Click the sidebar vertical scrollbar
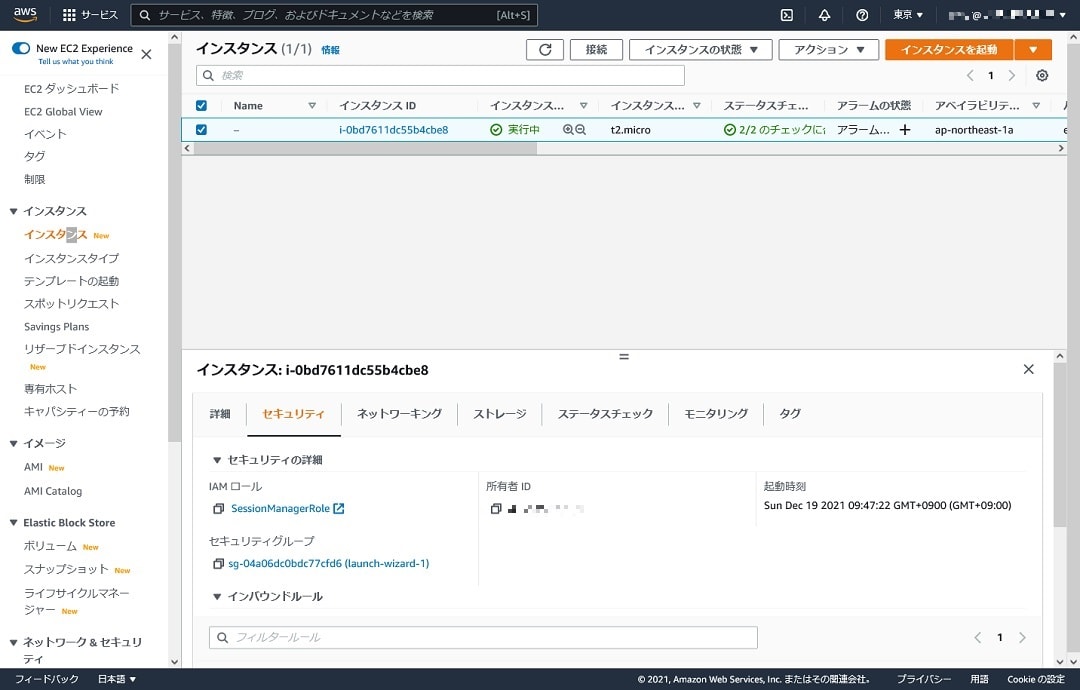This screenshot has height=690, width=1080. tap(174, 242)
